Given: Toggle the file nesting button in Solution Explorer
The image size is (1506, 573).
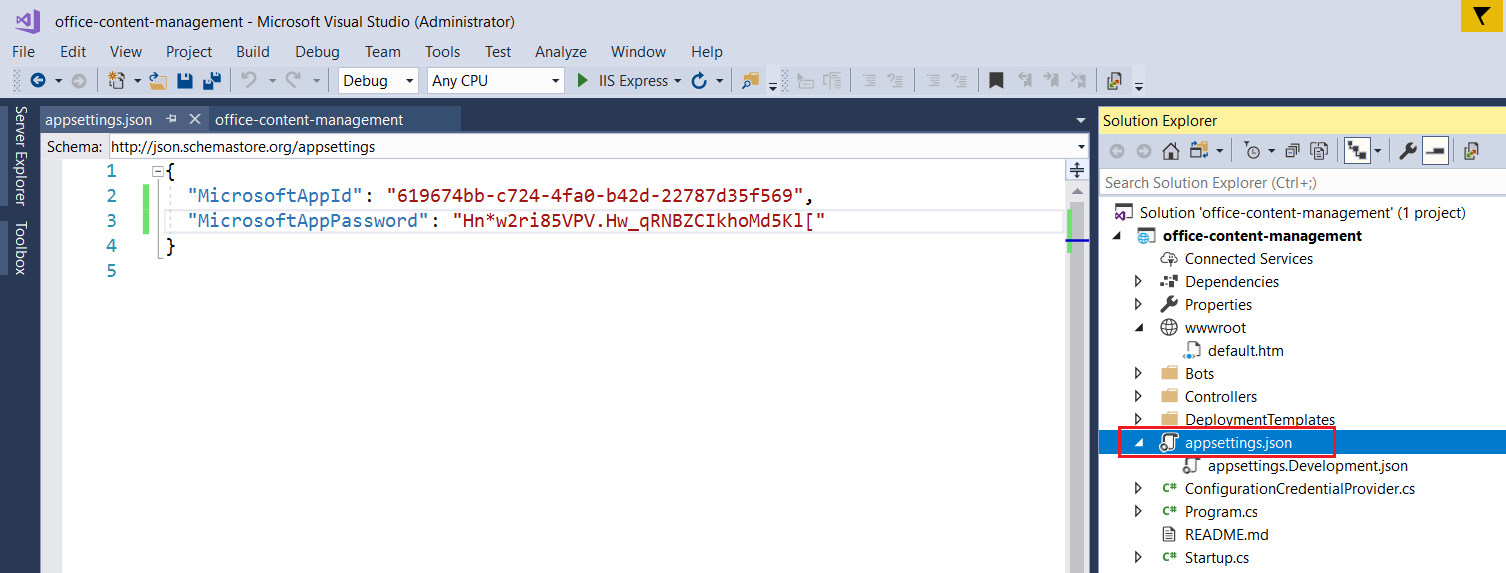Looking at the screenshot, I should click(x=1355, y=151).
